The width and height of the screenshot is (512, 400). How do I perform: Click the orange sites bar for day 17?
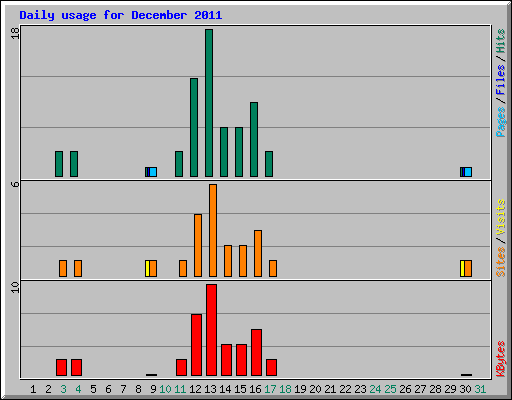[273, 268]
